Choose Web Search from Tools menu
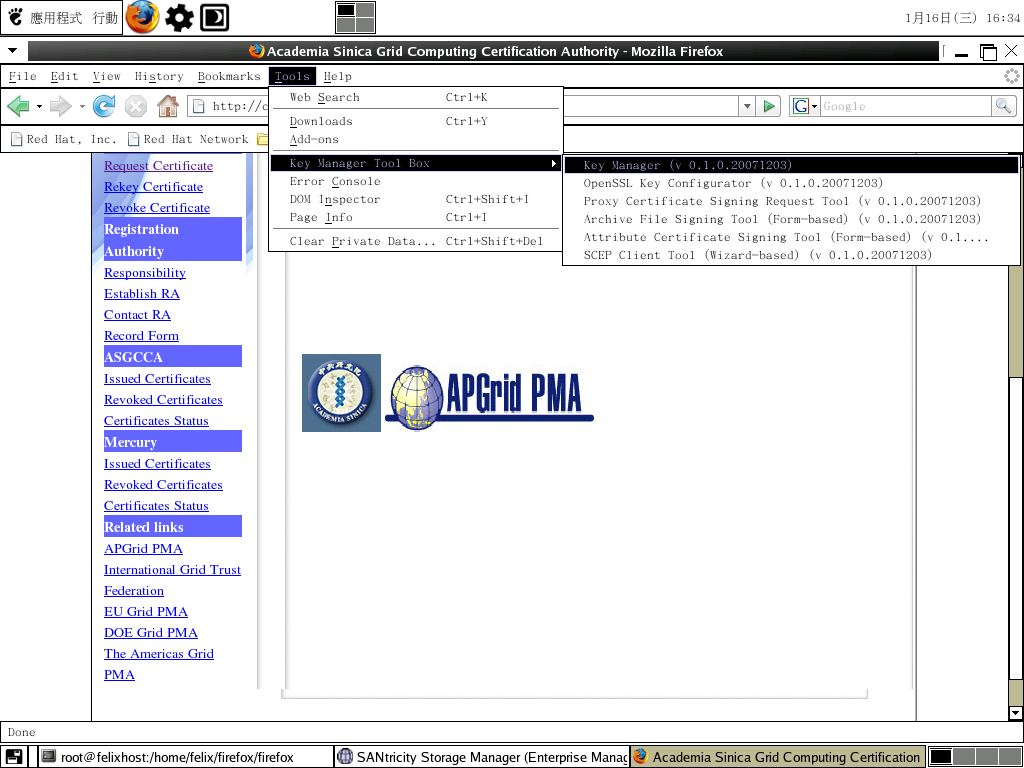The height and width of the screenshot is (768, 1024). (x=415, y=97)
